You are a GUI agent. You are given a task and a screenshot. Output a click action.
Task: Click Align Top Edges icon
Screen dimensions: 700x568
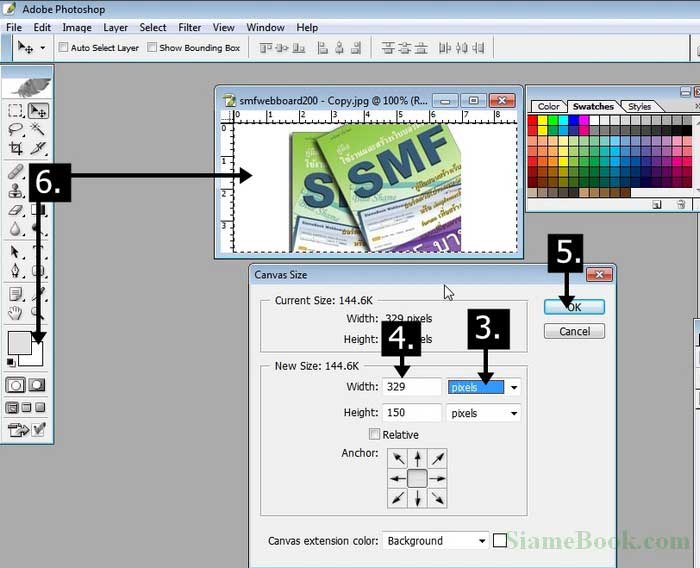pyautogui.click(x=266, y=48)
